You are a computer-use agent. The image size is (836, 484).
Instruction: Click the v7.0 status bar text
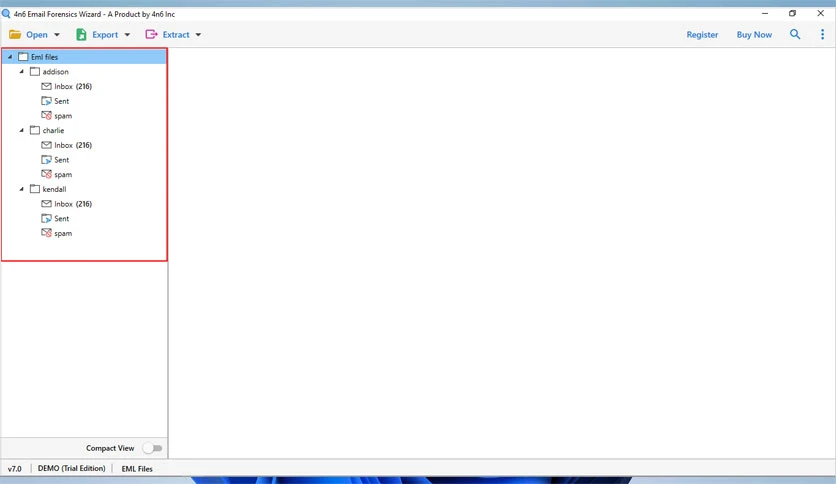(x=14, y=469)
